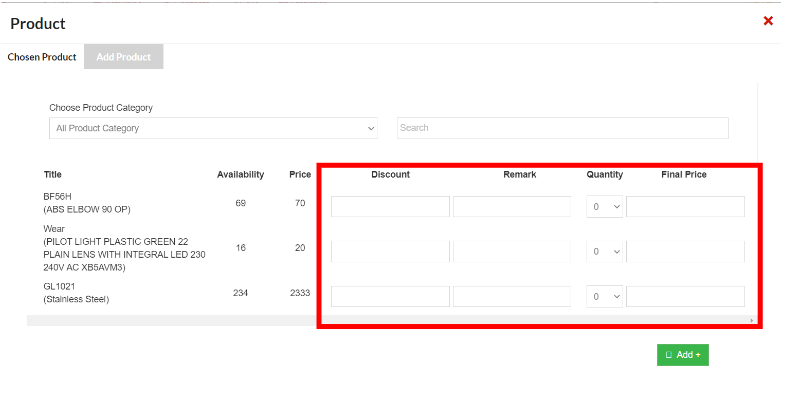Click the horizontal scrollbar under the table
Screen dimensions: 786x400
point(390,321)
